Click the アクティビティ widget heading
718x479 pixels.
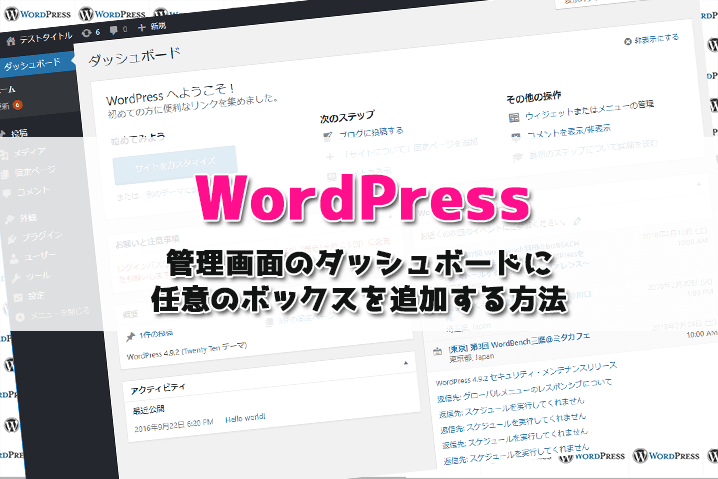[x=158, y=389]
